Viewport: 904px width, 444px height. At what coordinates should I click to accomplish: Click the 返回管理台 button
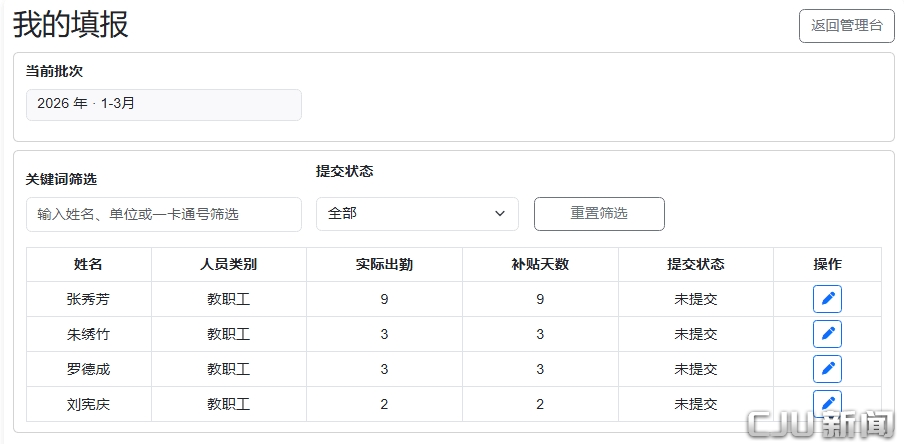(846, 26)
